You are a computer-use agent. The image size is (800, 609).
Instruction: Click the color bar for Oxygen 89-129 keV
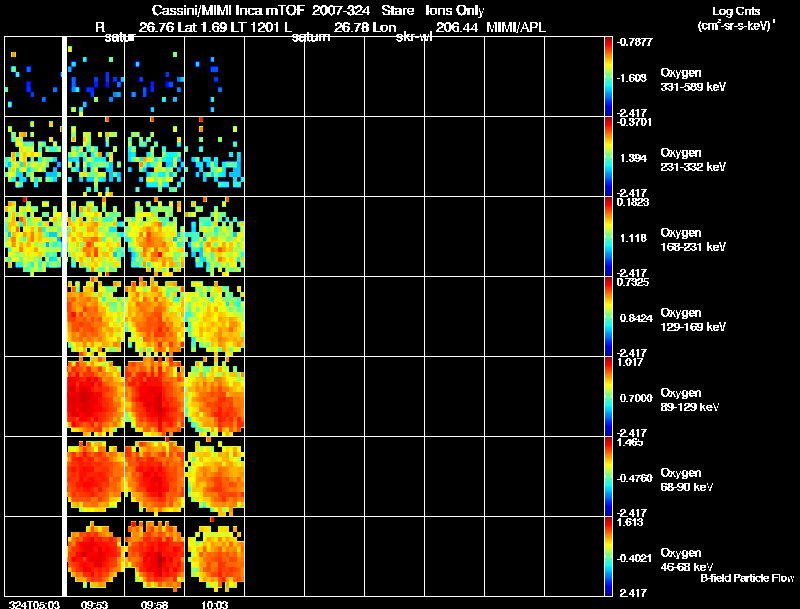pyautogui.click(x=608, y=397)
